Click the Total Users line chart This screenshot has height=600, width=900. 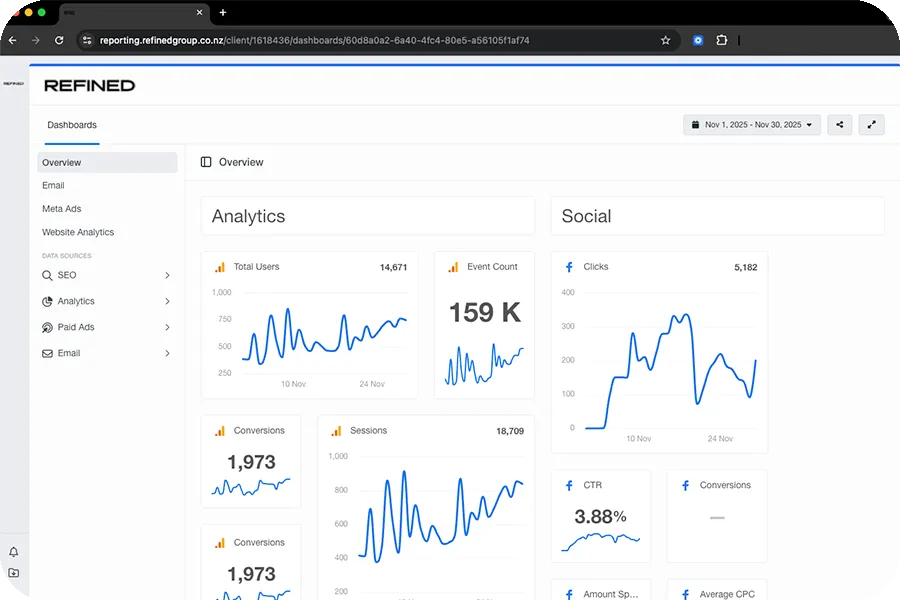[324, 337]
